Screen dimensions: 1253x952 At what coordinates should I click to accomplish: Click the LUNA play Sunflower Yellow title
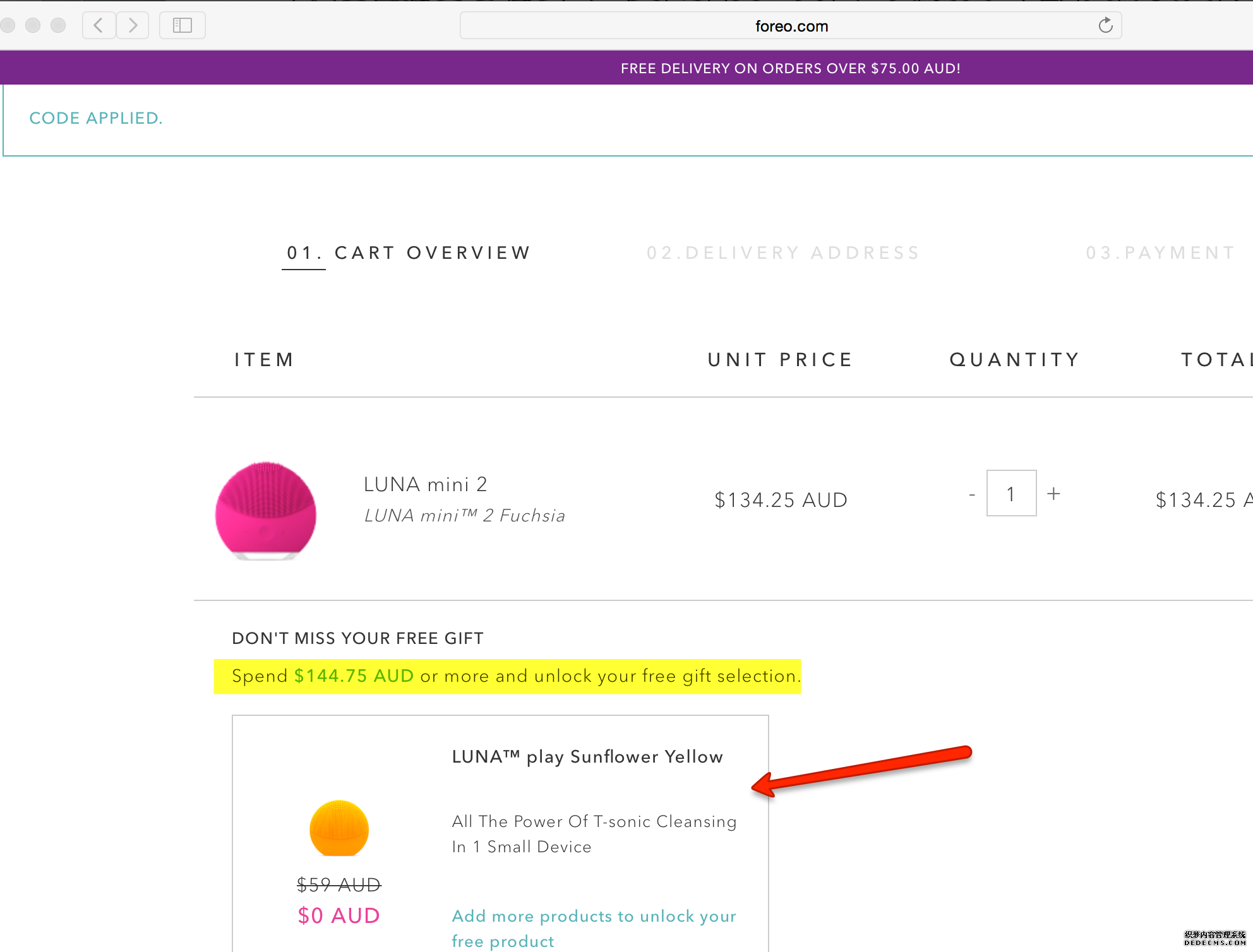pyautogui.click(x=587, y=756)
